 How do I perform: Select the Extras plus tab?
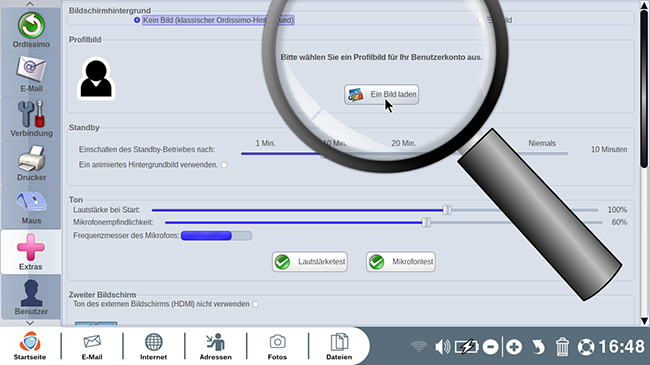coord(31,252)
